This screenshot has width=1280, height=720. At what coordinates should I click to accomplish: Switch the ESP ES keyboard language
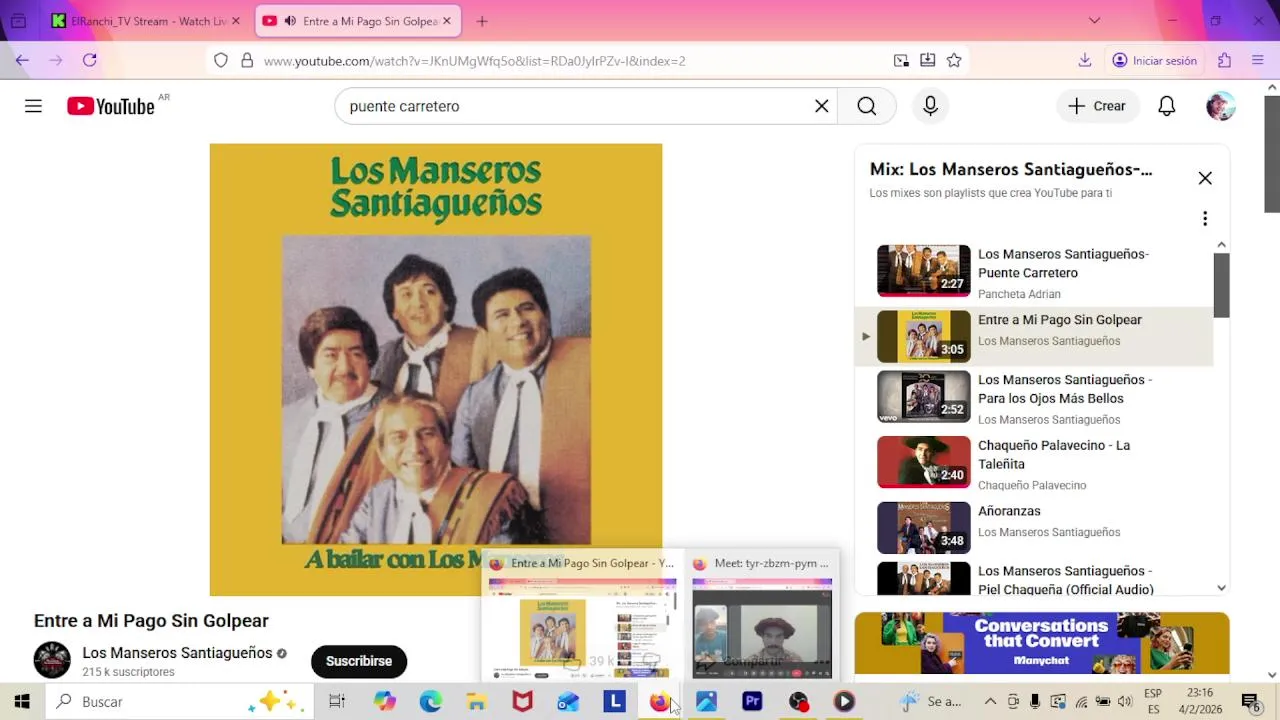point(1152,701)
